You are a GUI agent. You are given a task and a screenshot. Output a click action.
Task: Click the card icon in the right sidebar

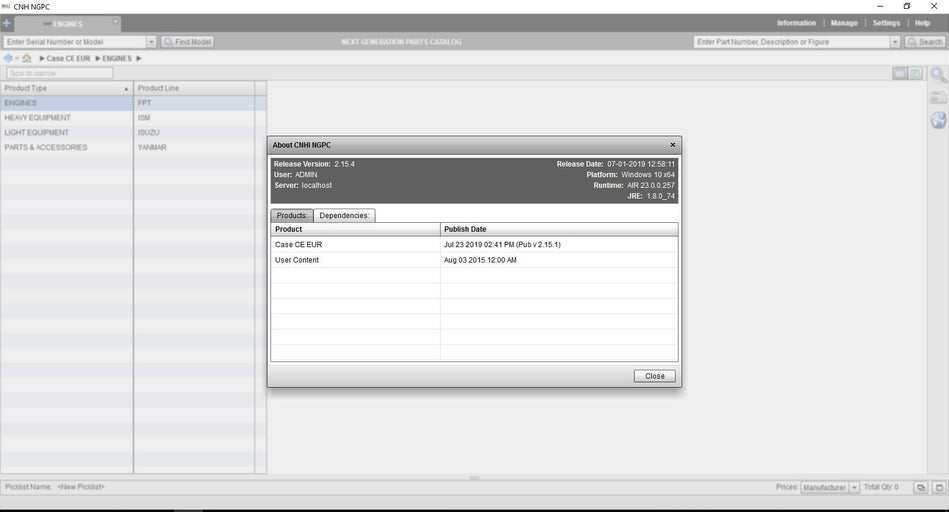point(938,97)
